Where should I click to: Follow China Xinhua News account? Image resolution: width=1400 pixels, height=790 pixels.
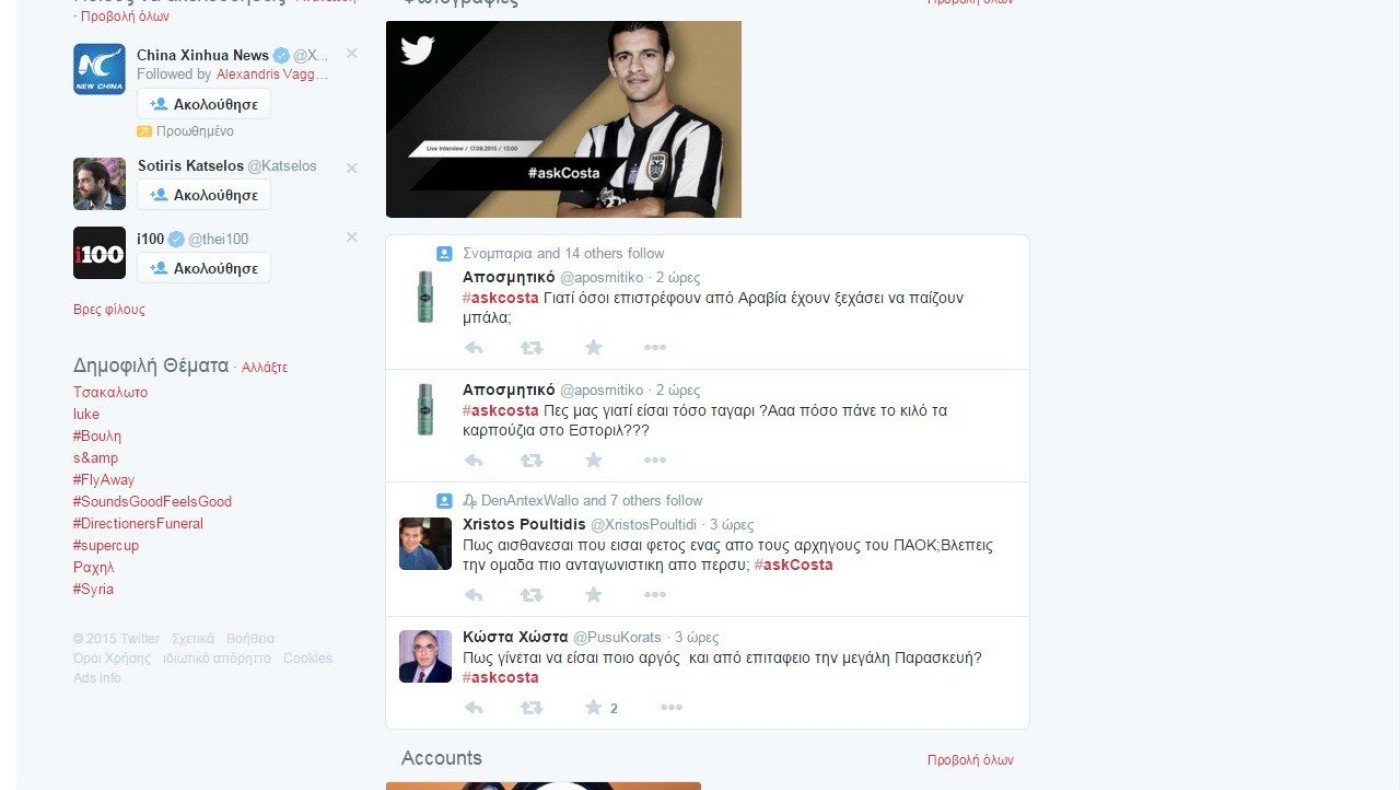(204, 104)
